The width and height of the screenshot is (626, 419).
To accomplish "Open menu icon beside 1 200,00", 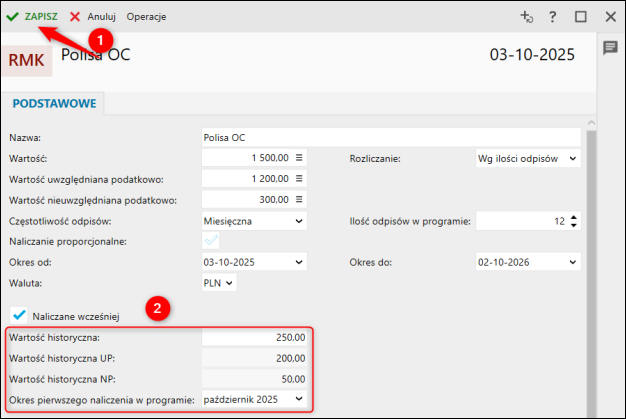I will [x=299, y=178].
